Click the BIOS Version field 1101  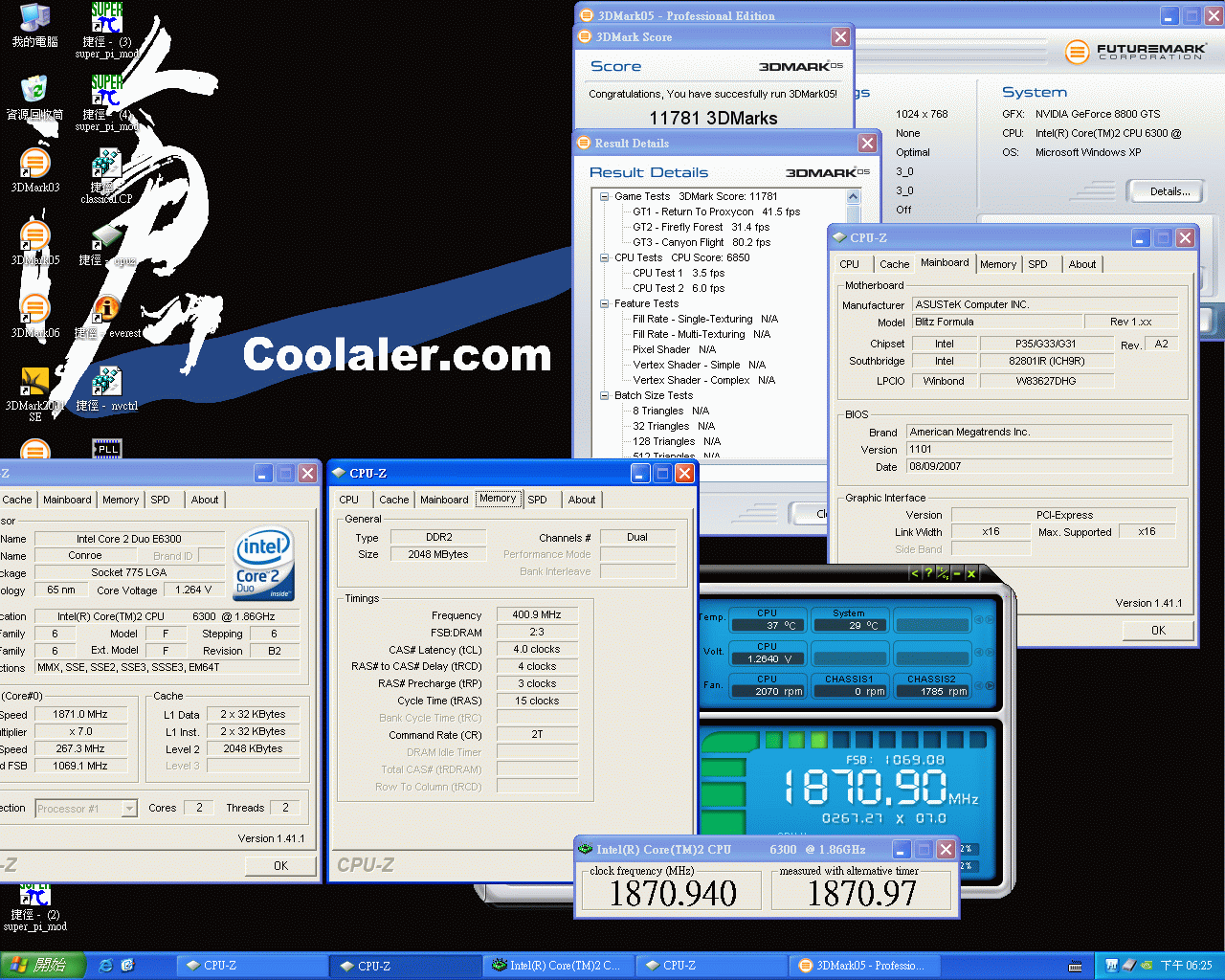(1039, 449)
